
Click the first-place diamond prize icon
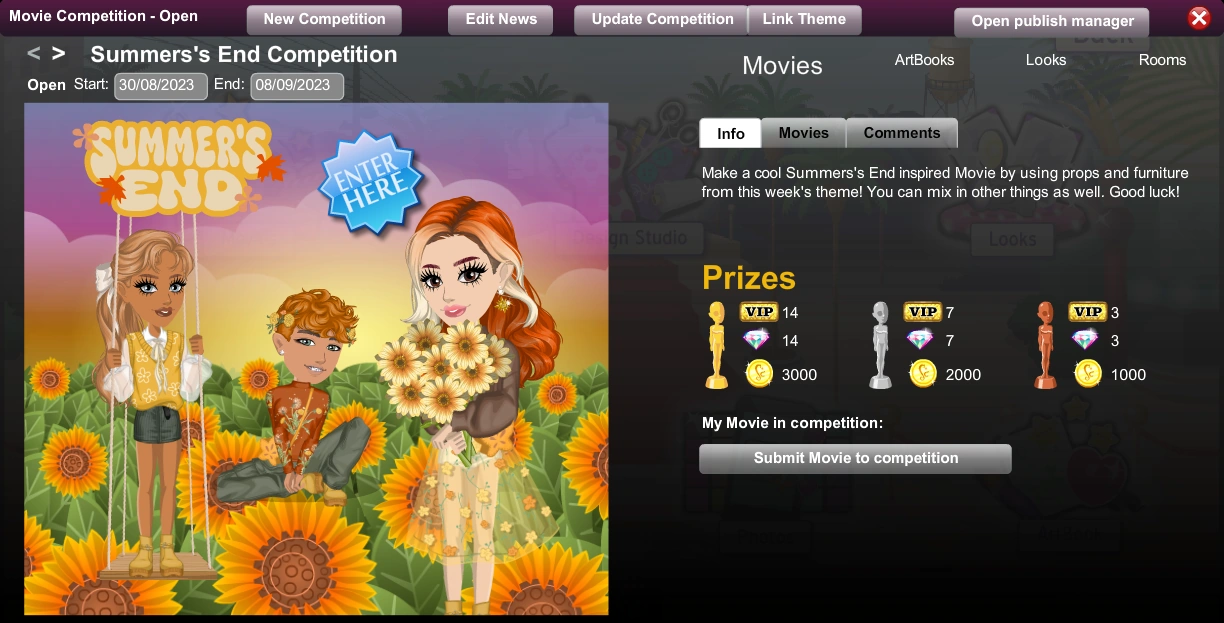757,341
